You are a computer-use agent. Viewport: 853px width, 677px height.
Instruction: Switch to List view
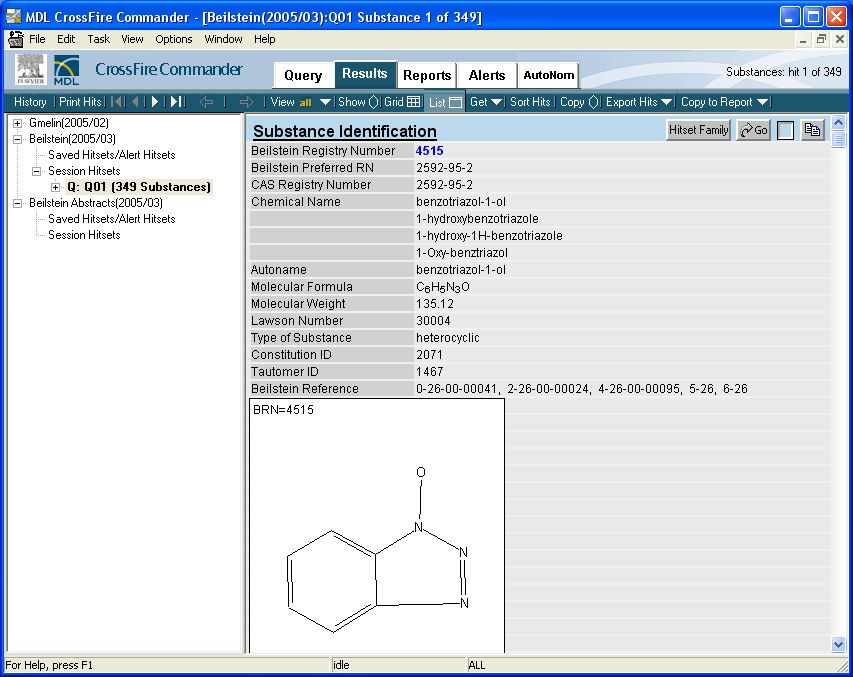click(x=444, y=102)
